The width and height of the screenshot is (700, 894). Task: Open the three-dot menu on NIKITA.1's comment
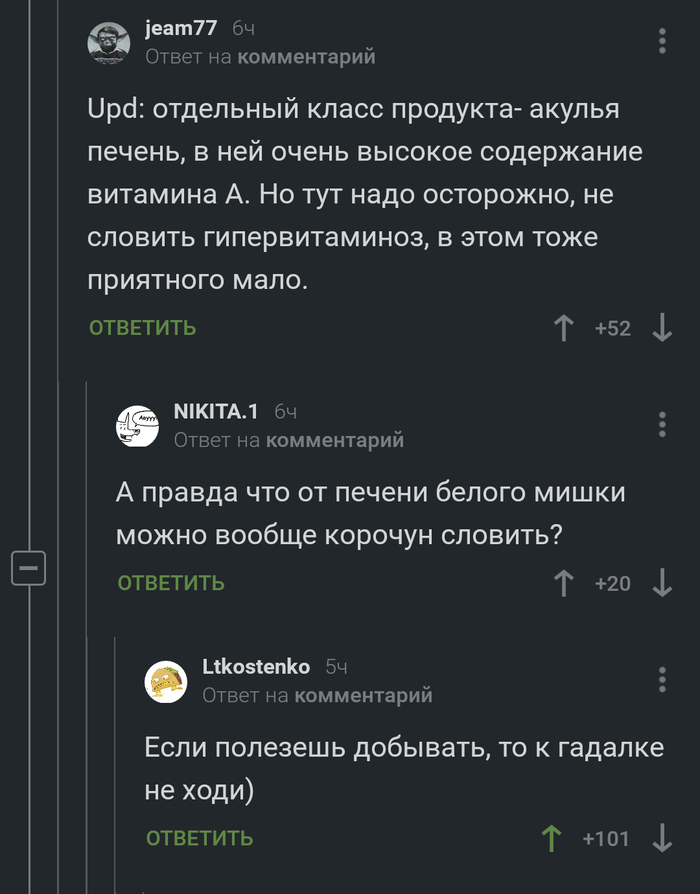[x=660, y=423]
